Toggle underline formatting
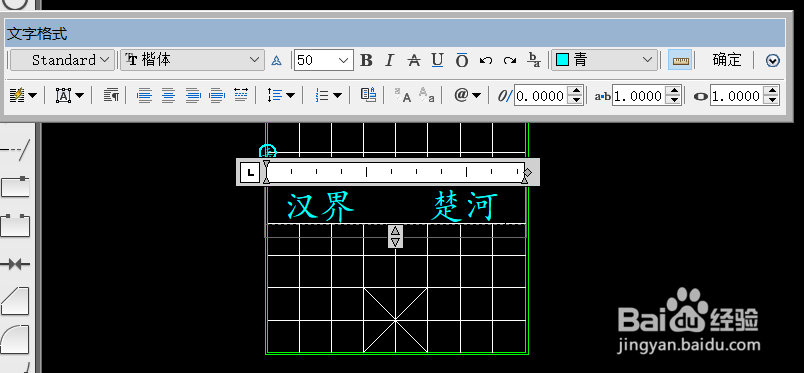The height and width of the screenshot is (373, 804). 437,61
